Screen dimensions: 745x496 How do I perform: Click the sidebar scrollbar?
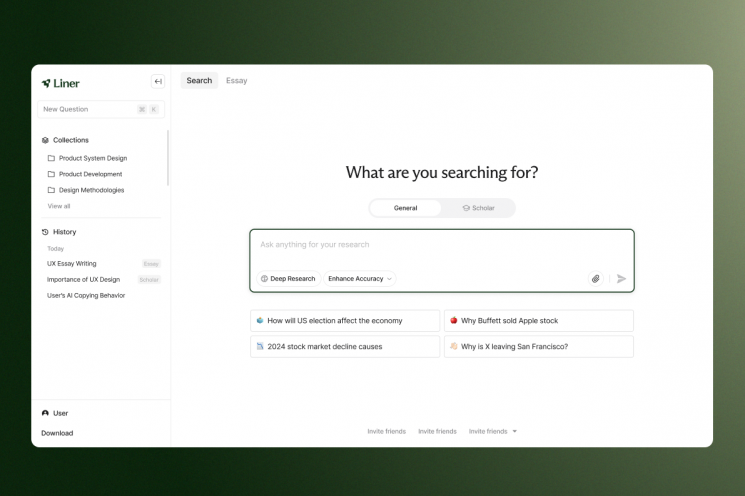(x=168, y=158)
